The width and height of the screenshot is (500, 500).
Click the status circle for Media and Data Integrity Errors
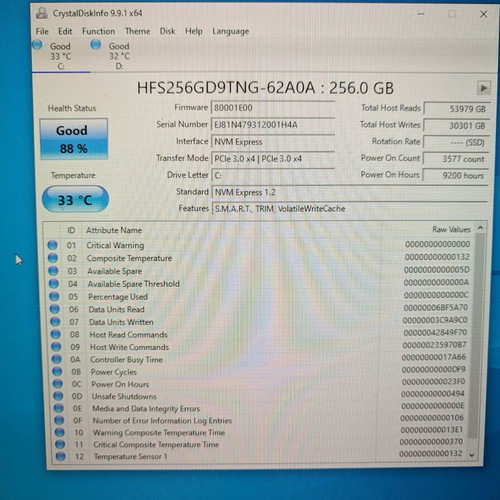59,408
